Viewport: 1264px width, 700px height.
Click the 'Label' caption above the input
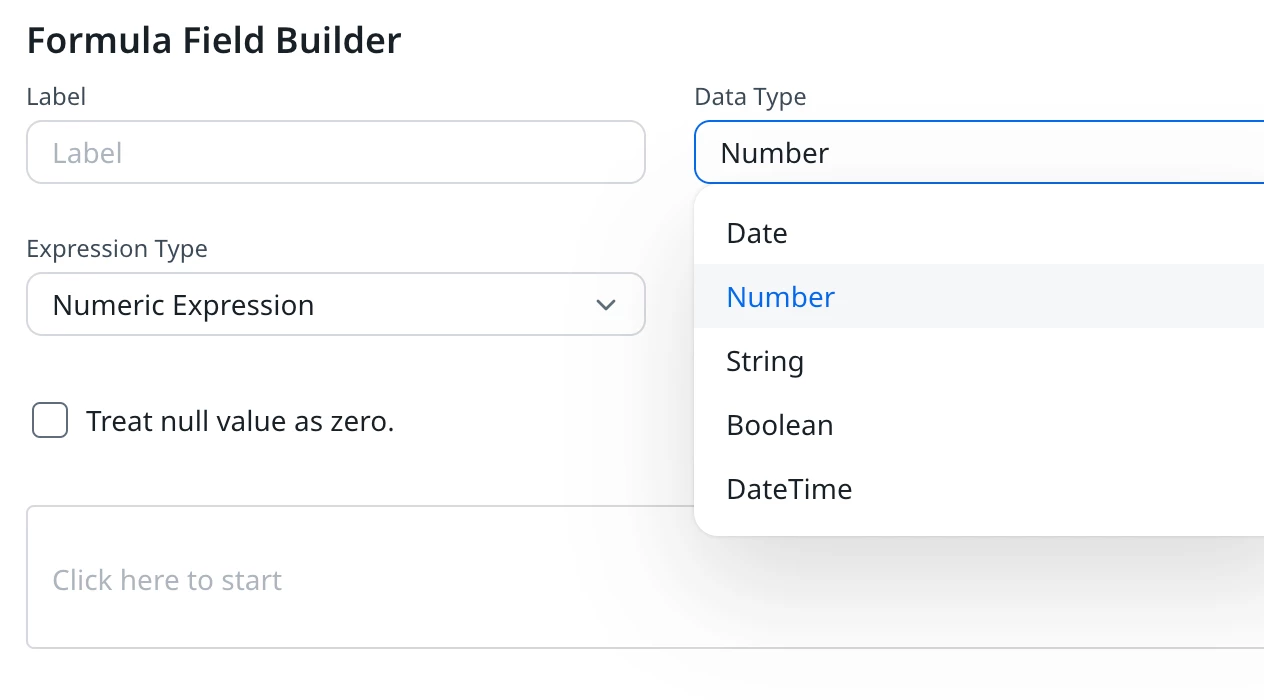56,97
